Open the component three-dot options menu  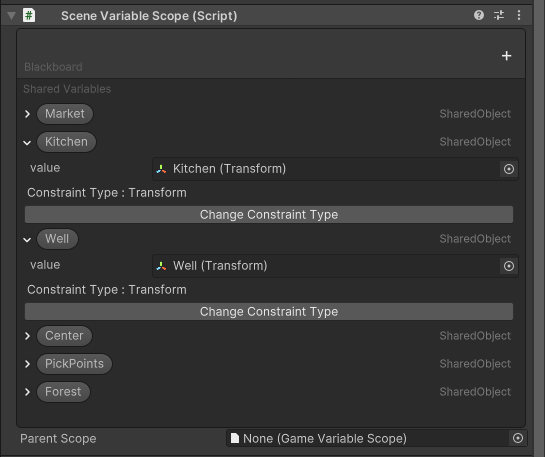pos(519,15)
